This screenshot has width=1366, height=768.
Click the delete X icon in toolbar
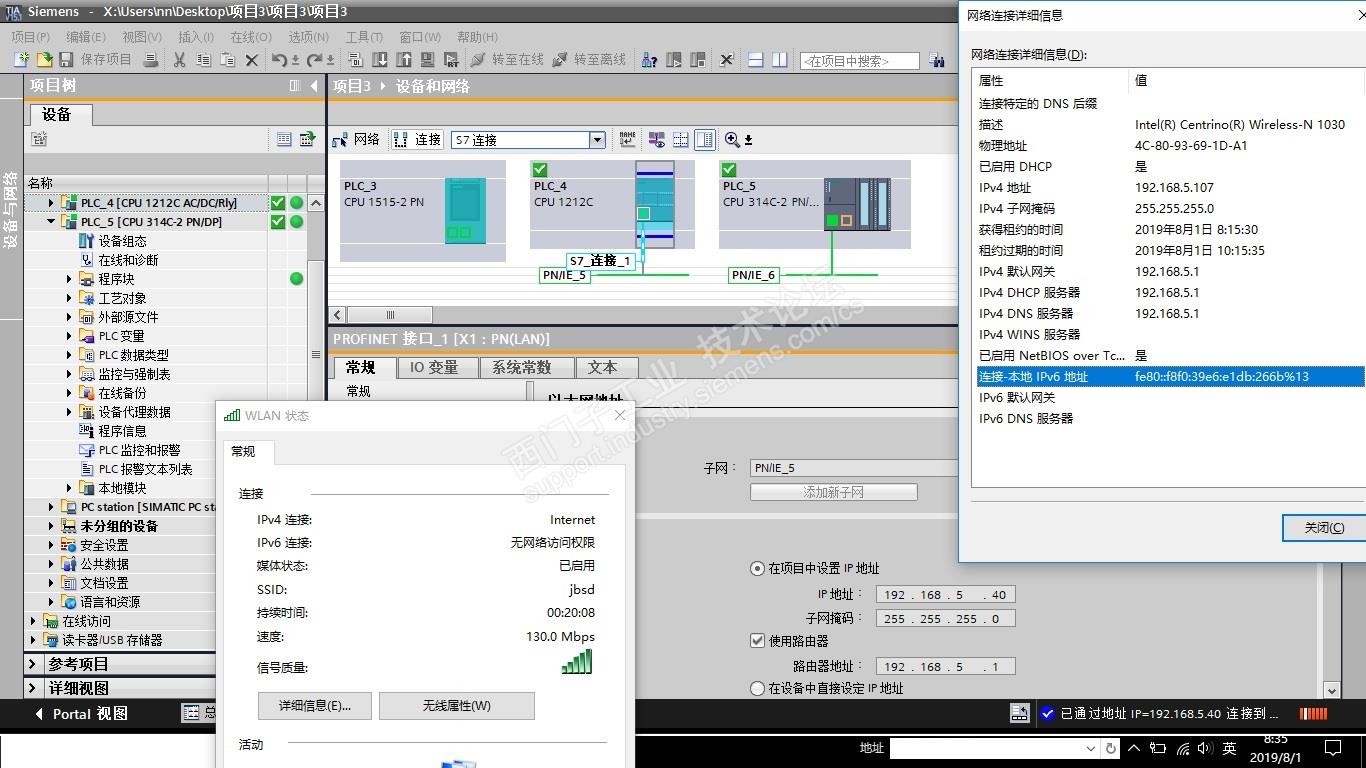[x=252, y=60]
